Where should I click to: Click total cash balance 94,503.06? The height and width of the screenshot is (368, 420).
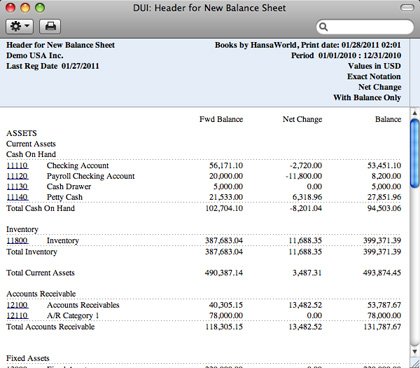click(x=384, y=208)
